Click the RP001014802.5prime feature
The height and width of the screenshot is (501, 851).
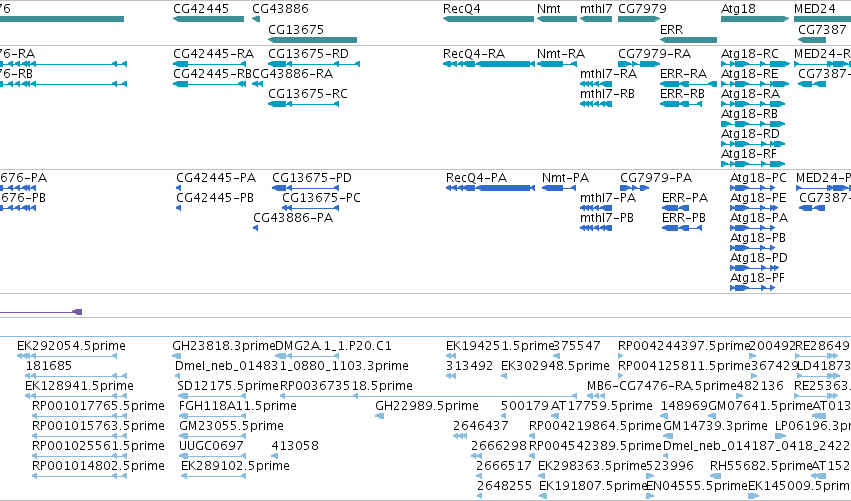pos(79,477)
